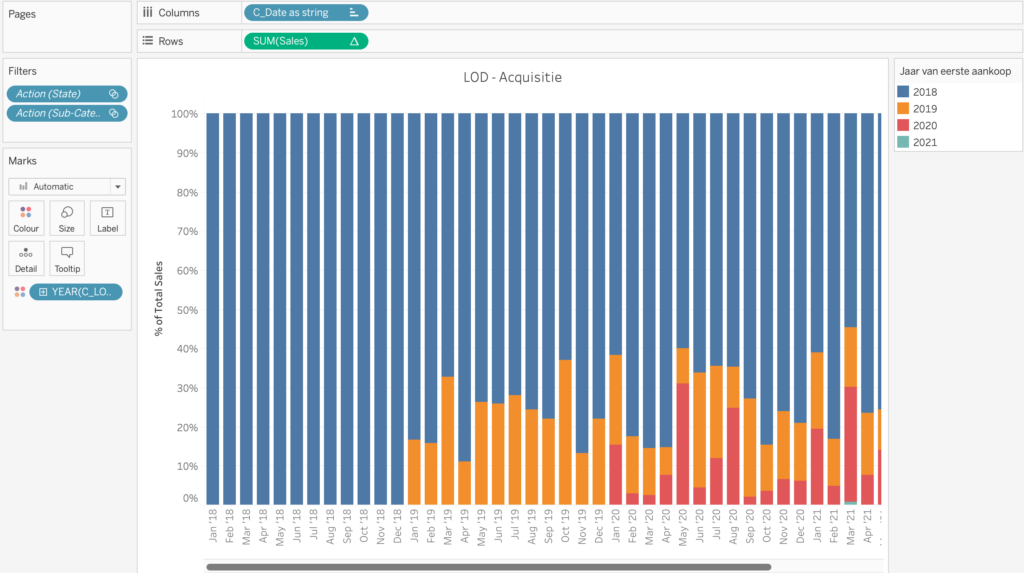1024x573 pixels.
Task: Open the Colour mark property button
Action: [26, 217]
